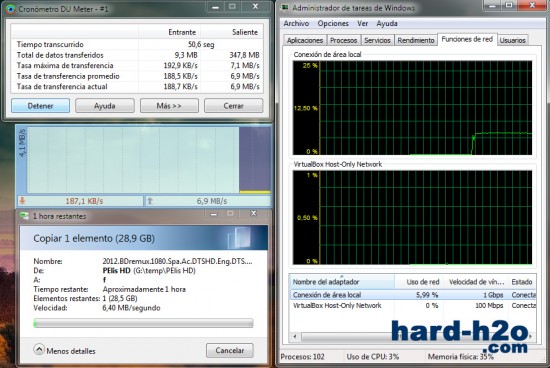This screenshot has width=550, height=368.
Task: Click the Cerrar button in DU Meter
Action: 234,106
